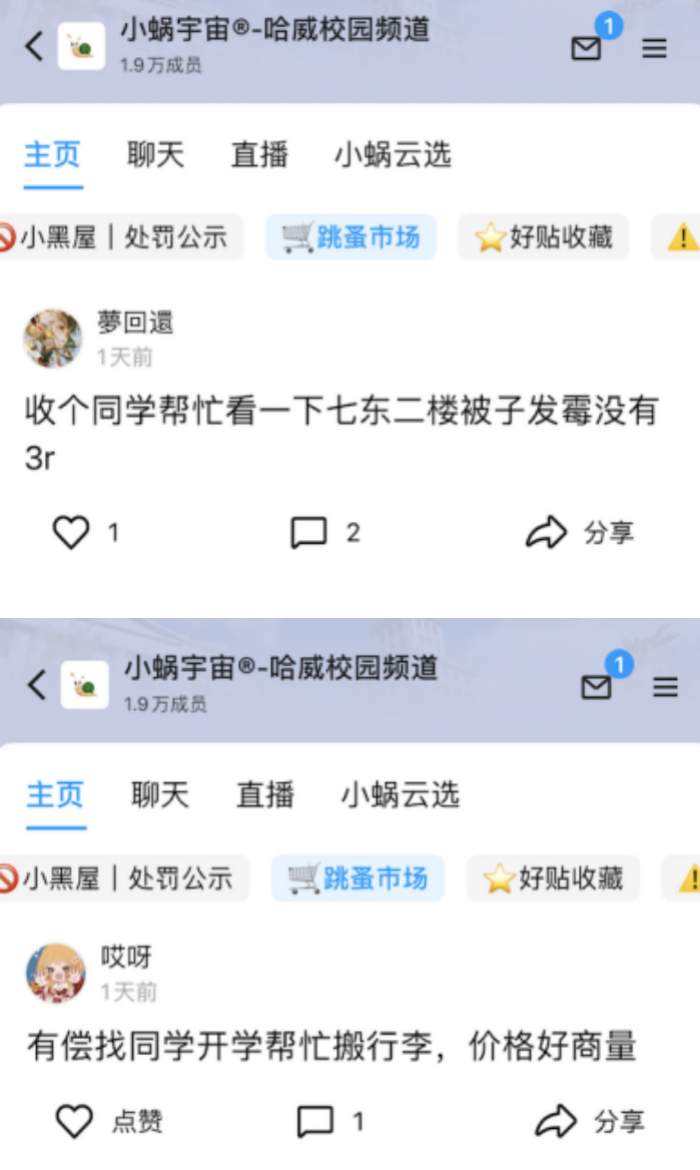
Task: Share the 有偿找同学 luggage post by 哎呀
Action: coord(590,1121)
